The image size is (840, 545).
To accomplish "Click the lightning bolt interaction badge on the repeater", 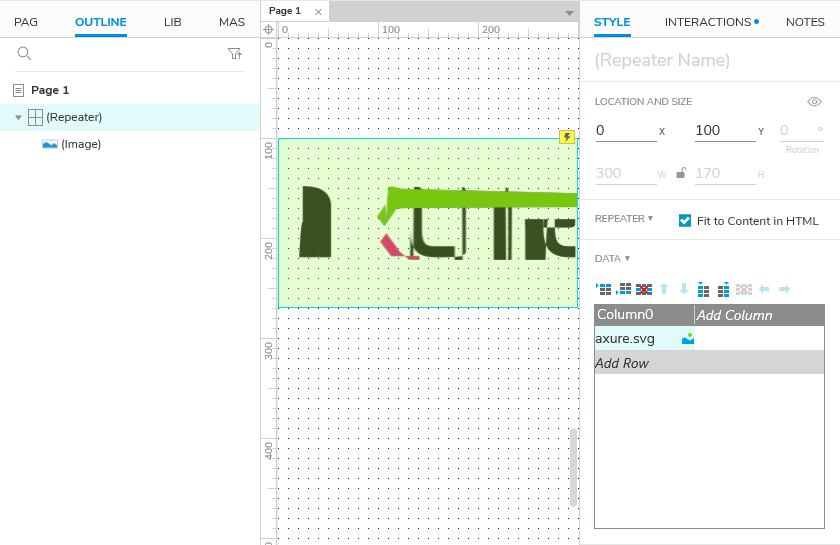I will (567, 137).
